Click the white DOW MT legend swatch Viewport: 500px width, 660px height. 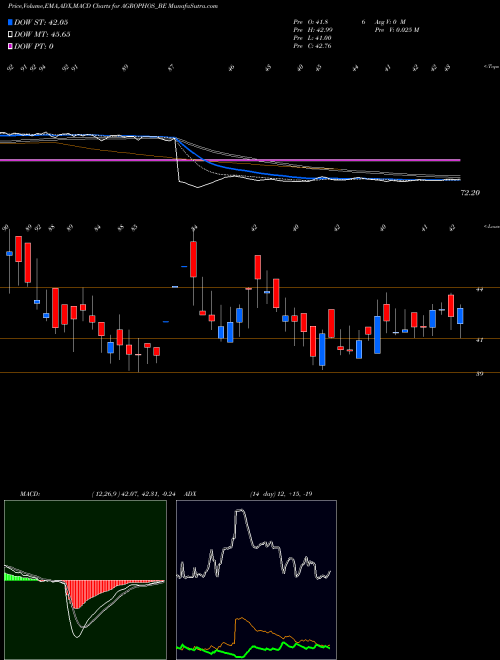(x=10, y=34)
